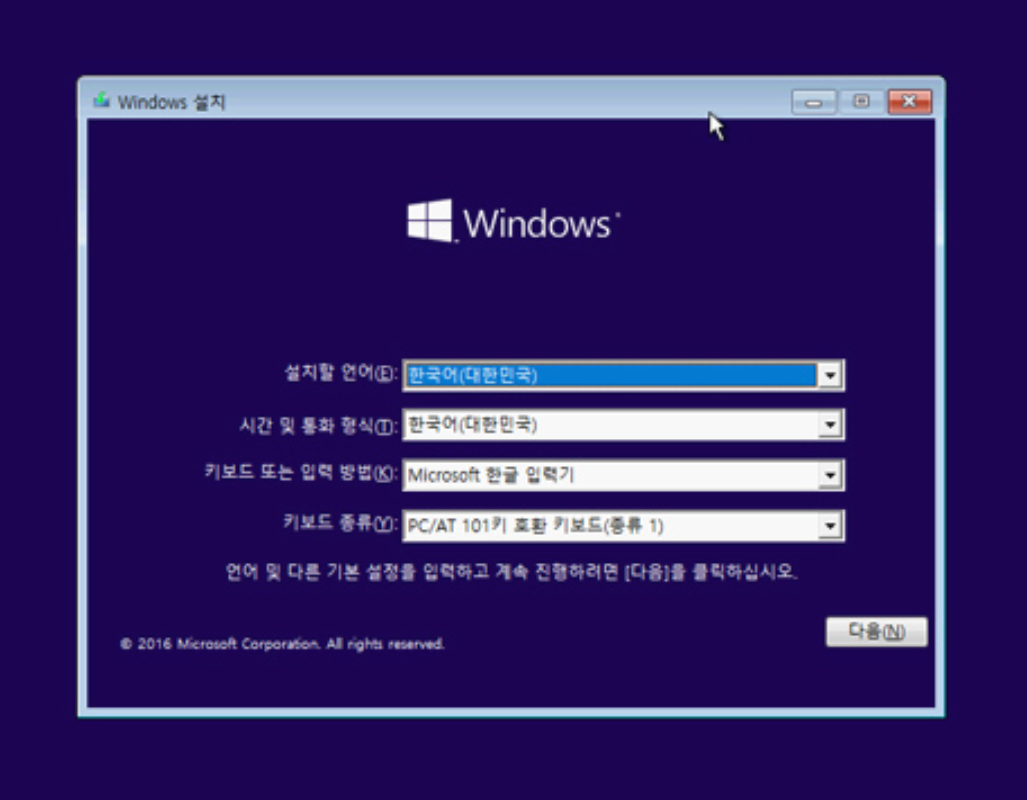Screen dimensions: 1027x800
Task: Click the 다음(N) button to continue
Action: click(875, 631)
